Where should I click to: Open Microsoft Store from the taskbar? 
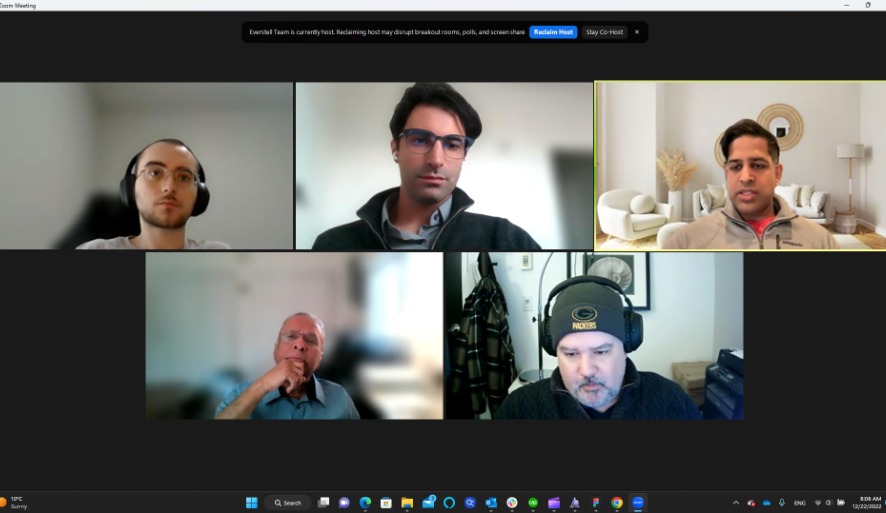click(x=386, y=502)
